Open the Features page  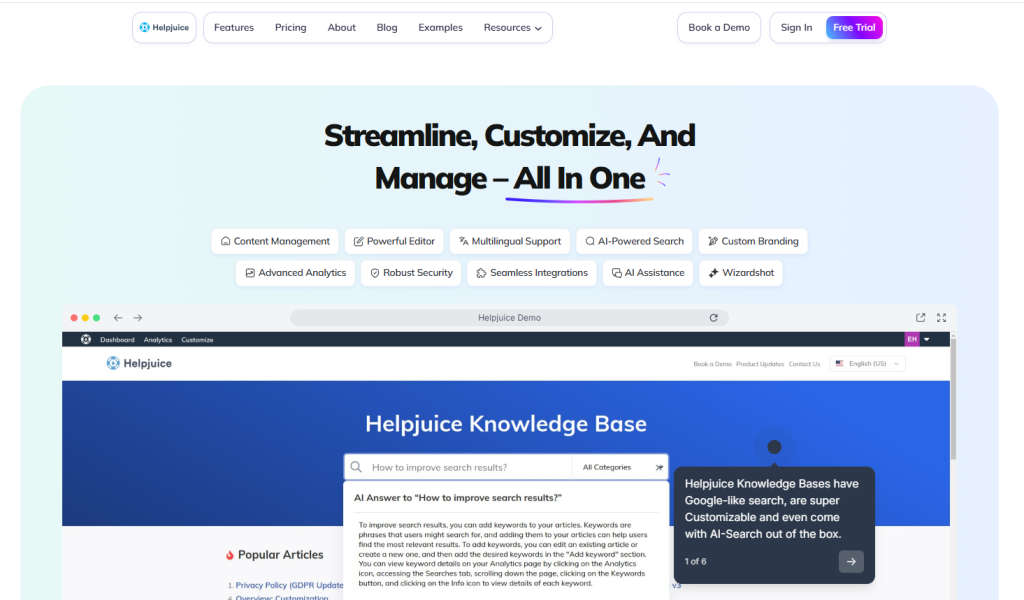234,27
